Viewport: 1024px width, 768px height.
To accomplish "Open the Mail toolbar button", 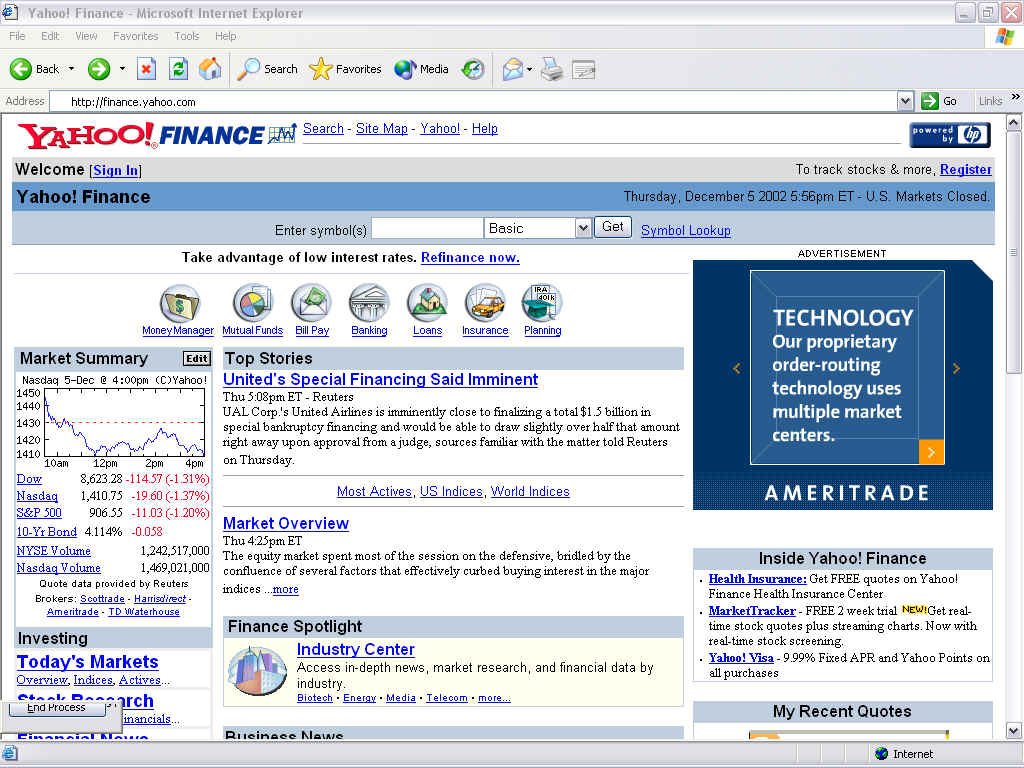I will coord(513,69).
